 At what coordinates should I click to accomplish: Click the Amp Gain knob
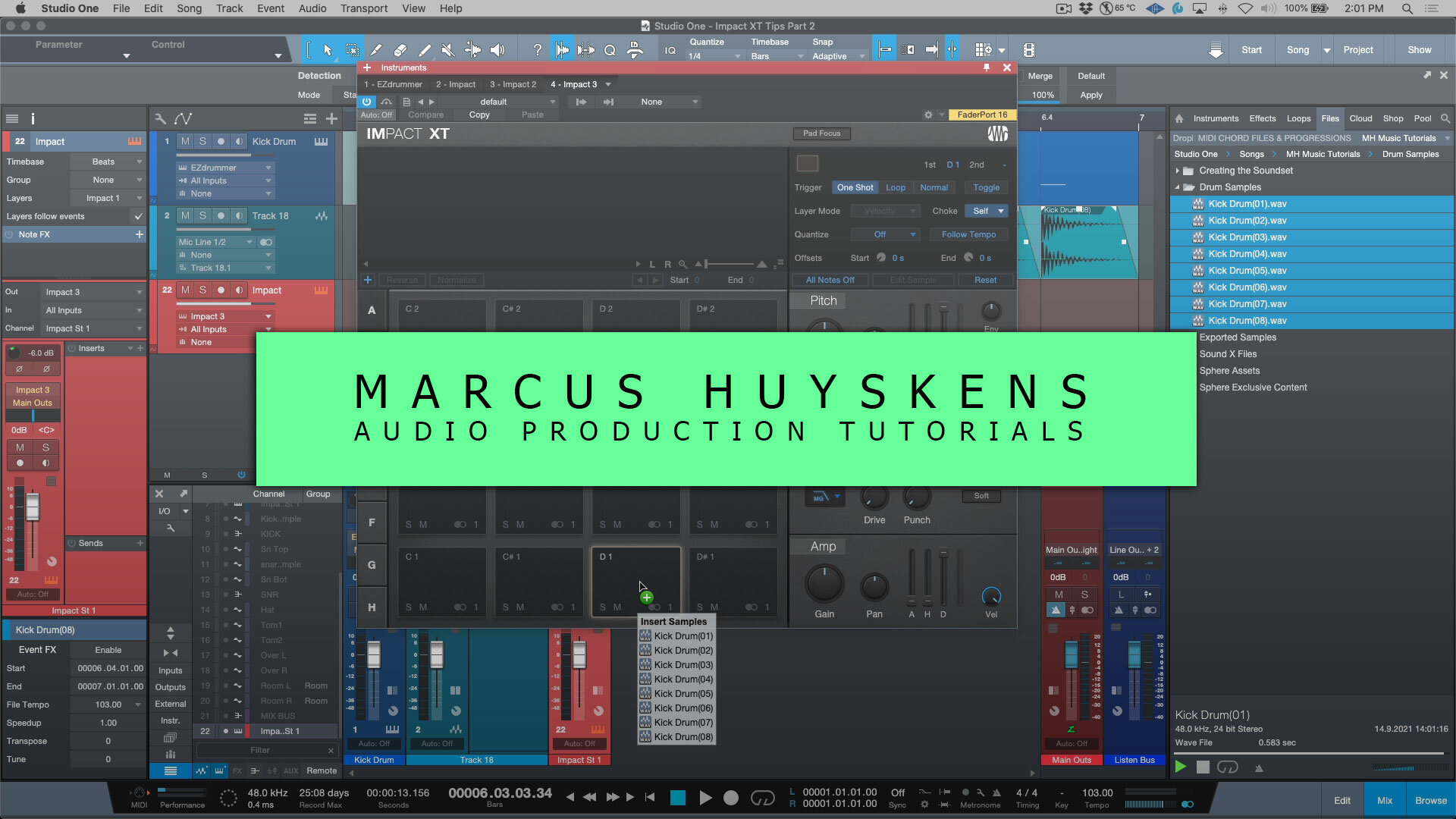click(824, 584)
